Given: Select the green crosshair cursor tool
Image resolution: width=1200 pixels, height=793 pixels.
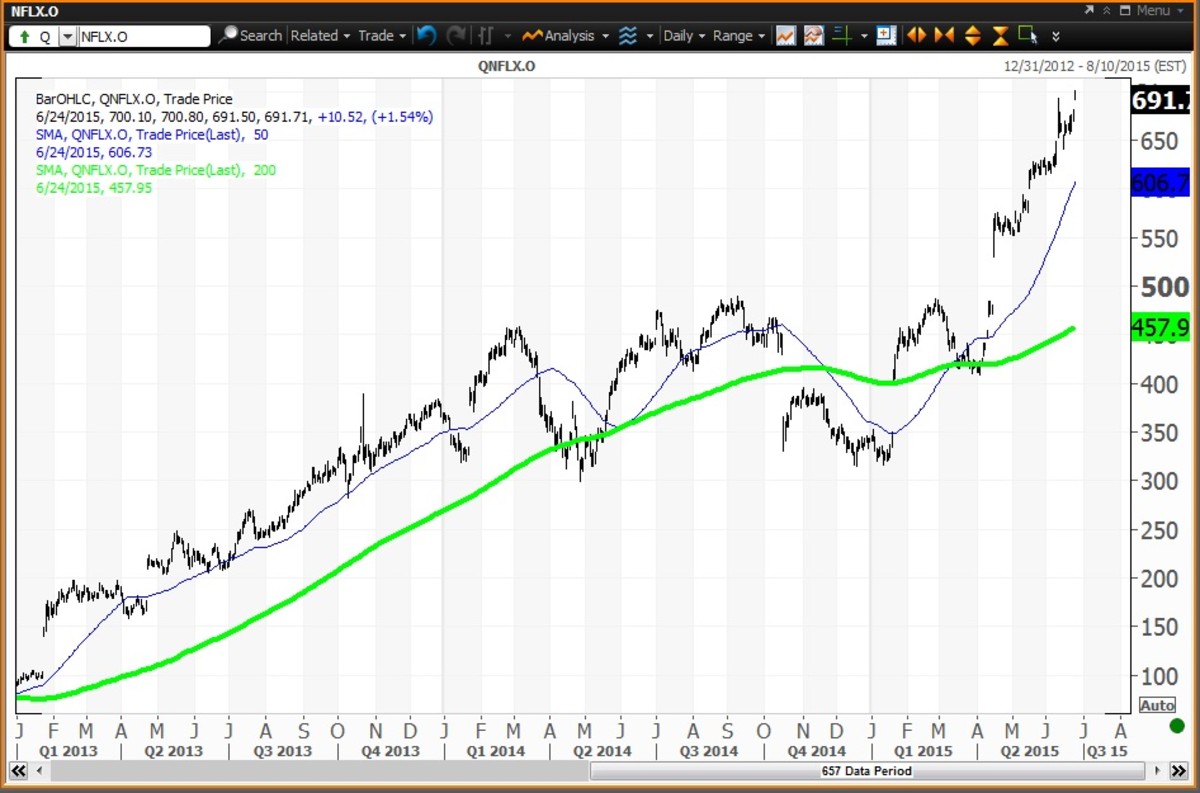Looking at the screenshot, I should pyautogui.click(x=842, y=35).
